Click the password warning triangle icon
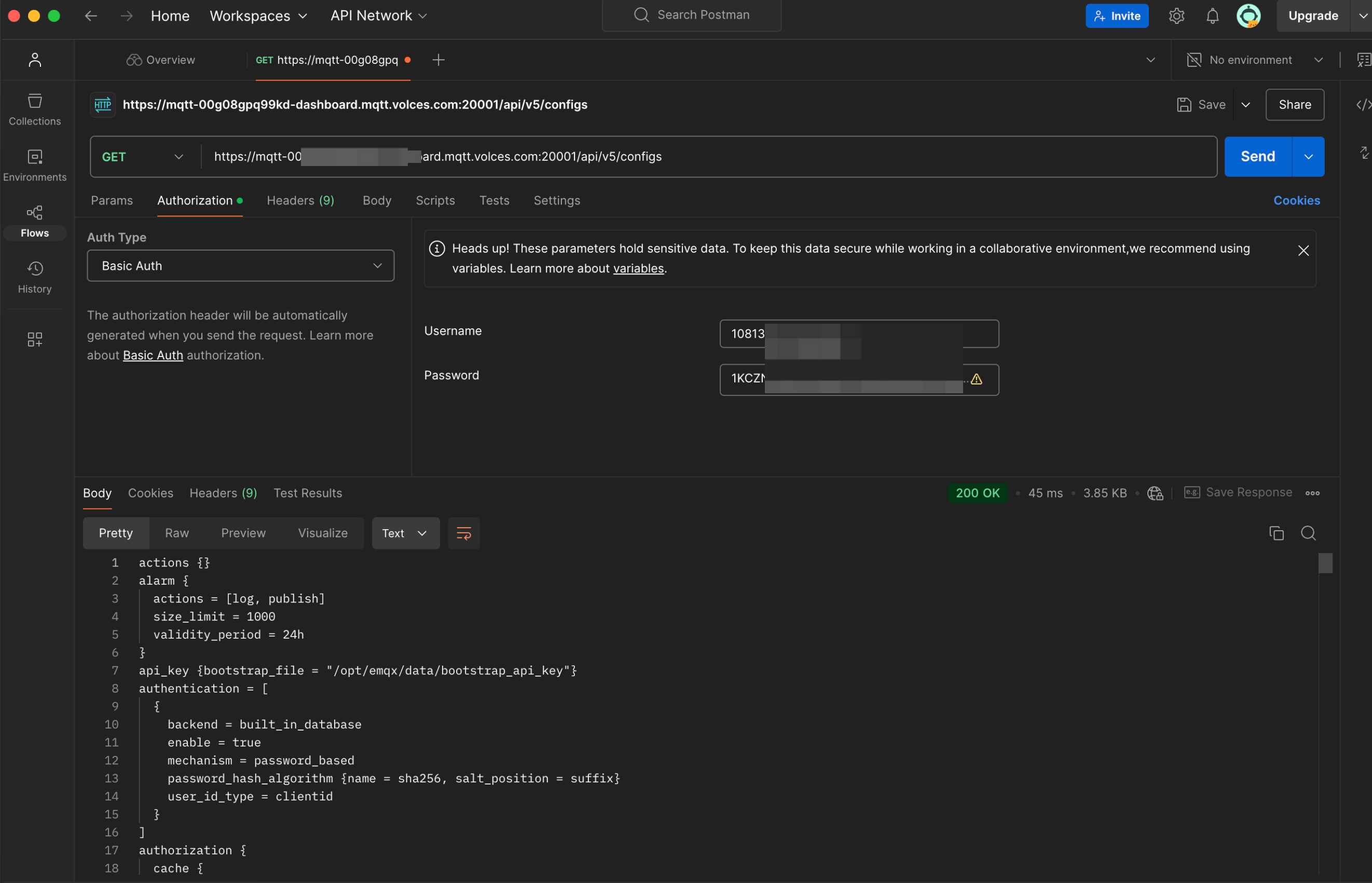The height and width of the screenshot is (883, 1372). pyautogui.click(x=977, y=379)
